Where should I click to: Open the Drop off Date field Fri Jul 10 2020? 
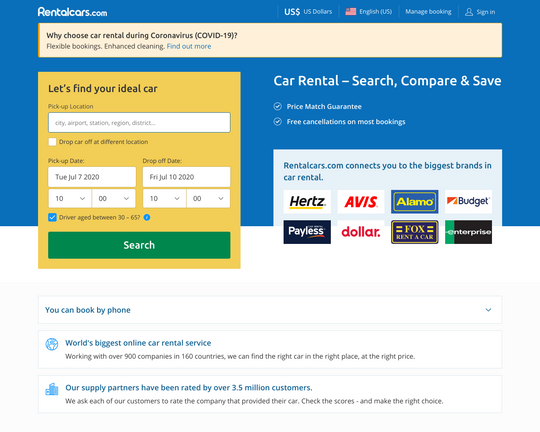186,177
